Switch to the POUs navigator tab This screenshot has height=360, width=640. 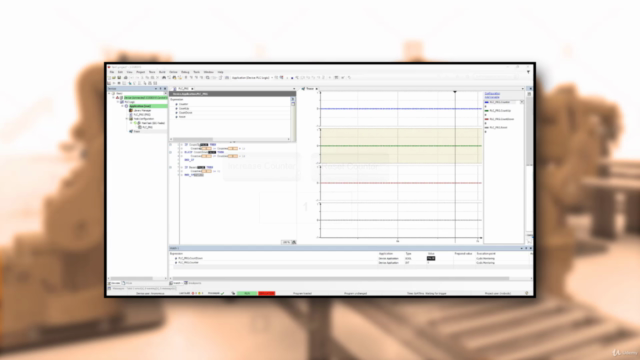point(127,283)
